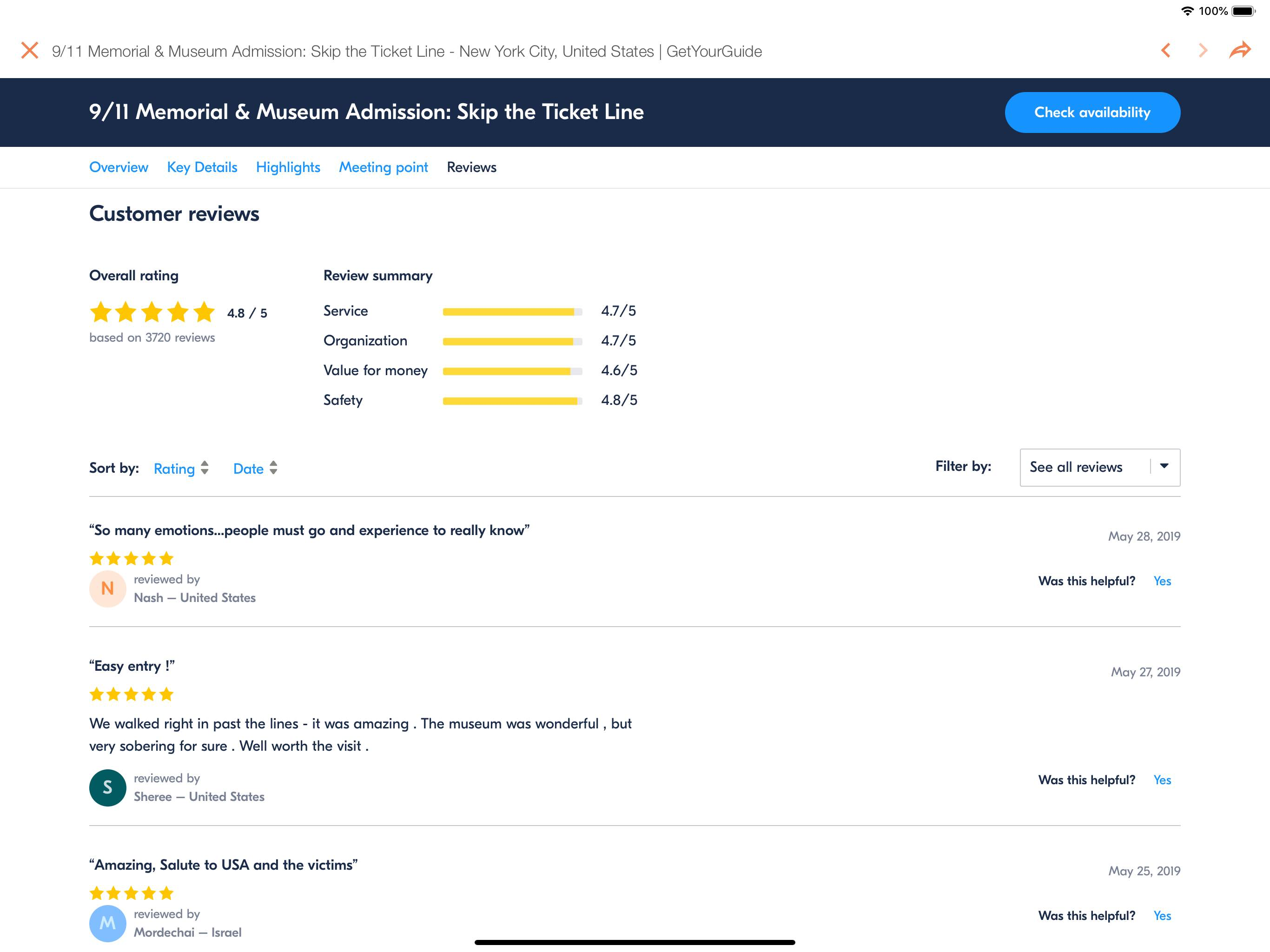Go to the Highlights tab
The image size is (1270, 952).
pos(288,167)
